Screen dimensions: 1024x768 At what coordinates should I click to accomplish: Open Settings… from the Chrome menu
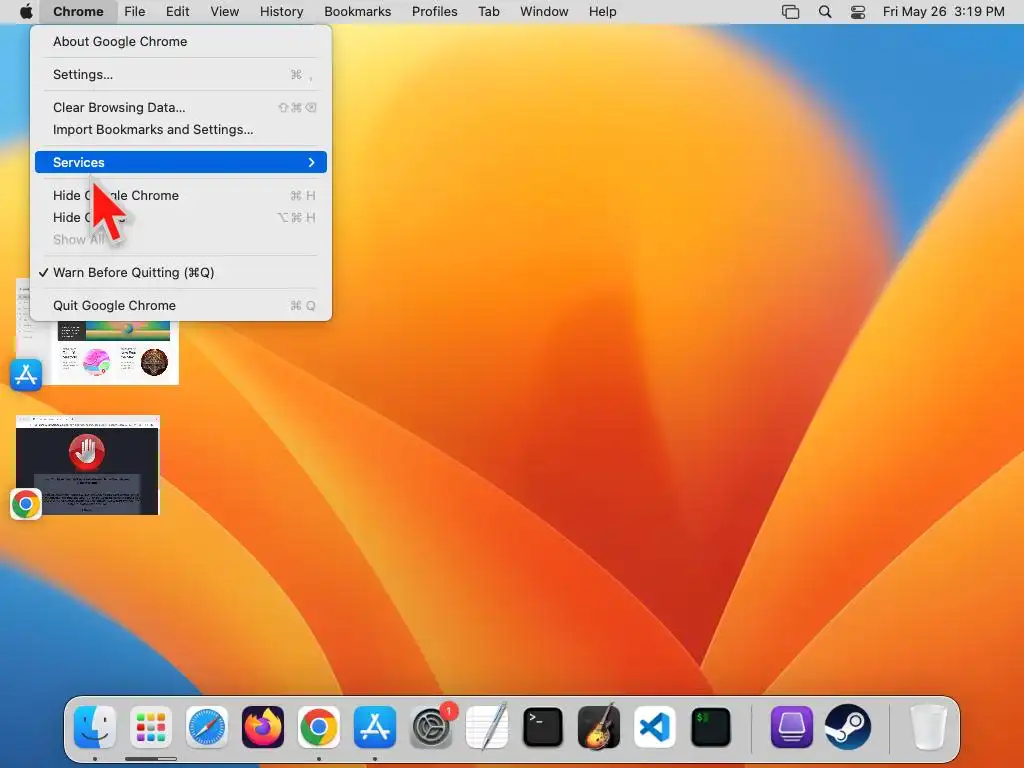pos(181,74)
